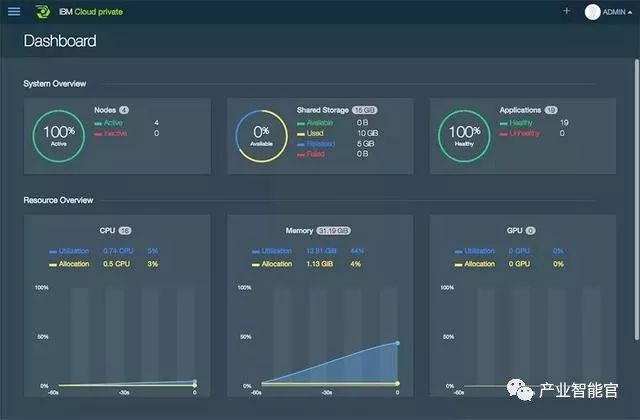Click the plus create resource icon
The width and height of the screenshot is (640, 420).
pyautogui.click(x=566, y=11)
